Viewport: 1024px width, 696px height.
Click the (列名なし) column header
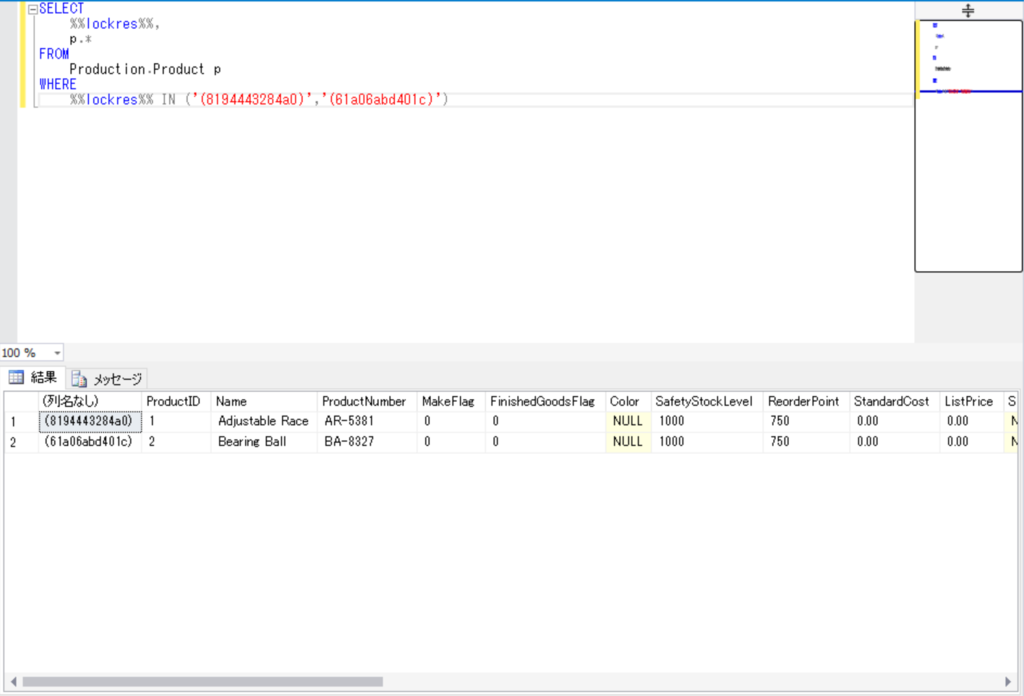point(90,402)
